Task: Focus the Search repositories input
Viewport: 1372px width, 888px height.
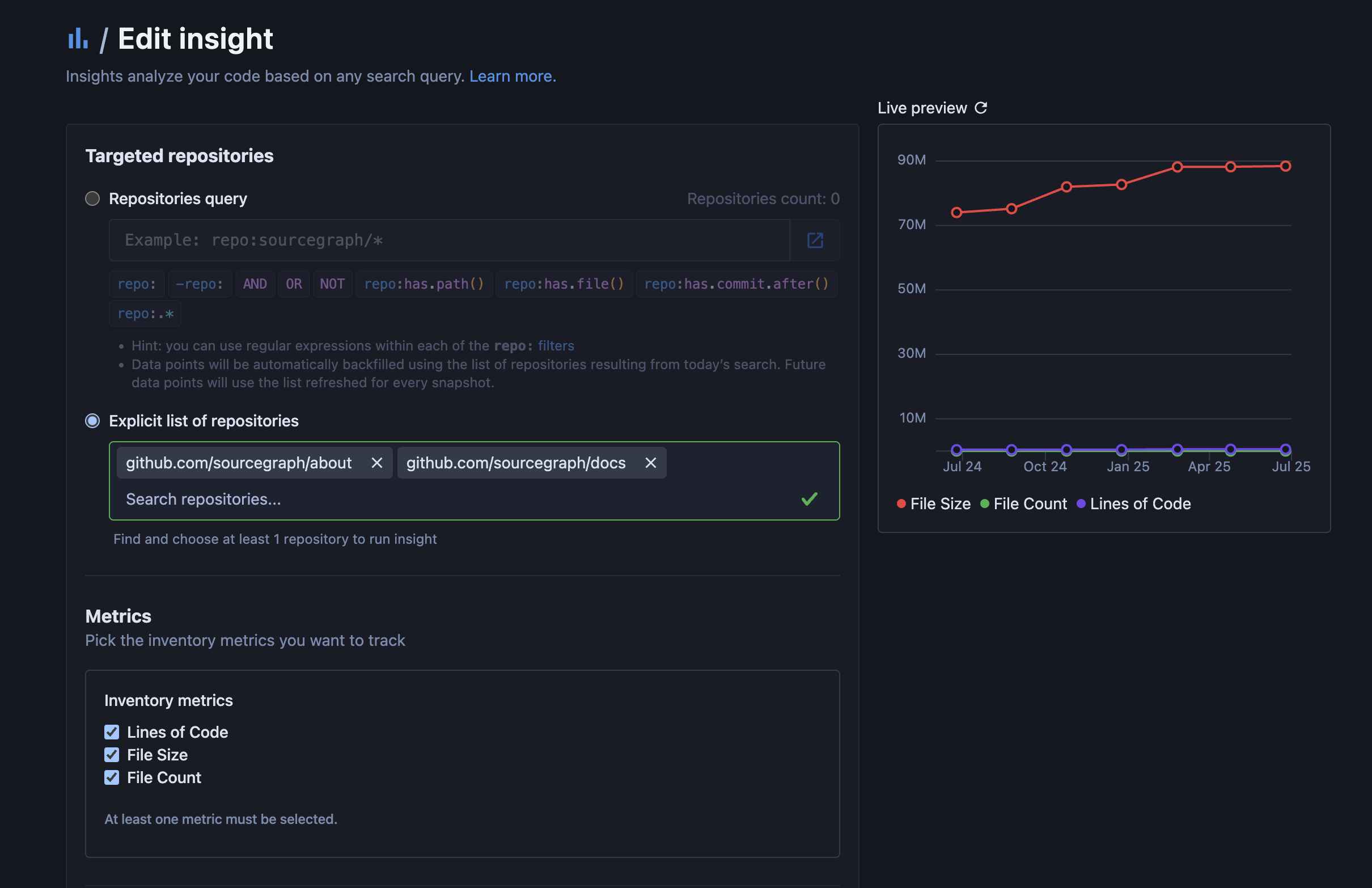Action: 455,500
